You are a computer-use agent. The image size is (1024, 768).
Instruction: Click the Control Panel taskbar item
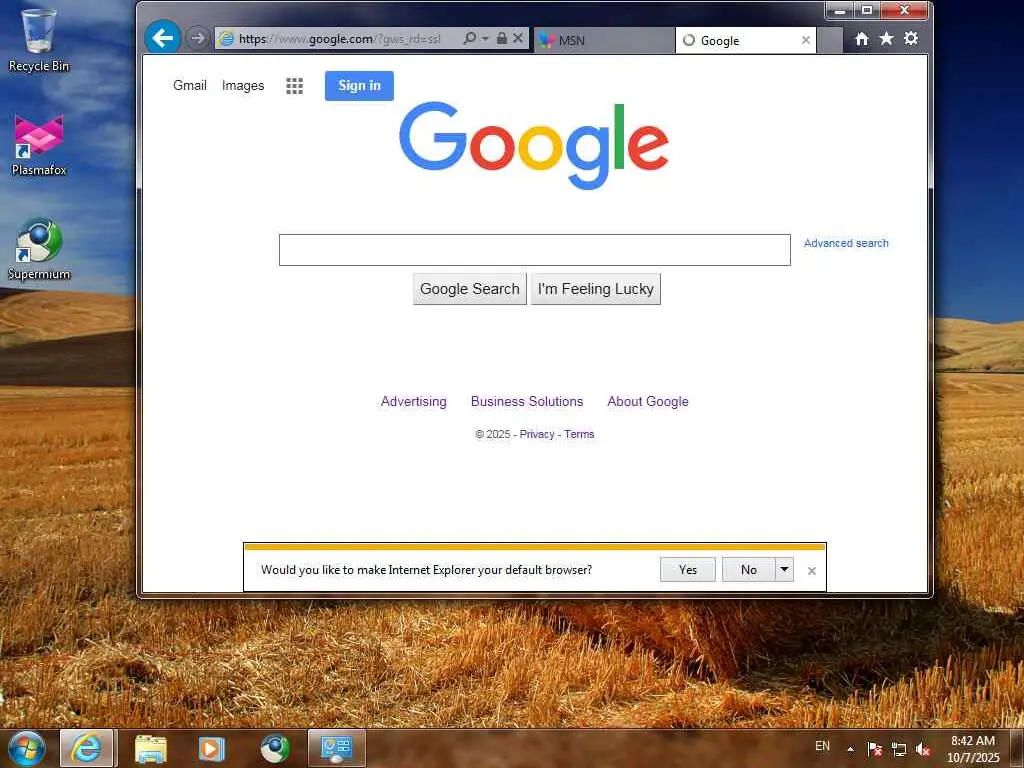336,748
